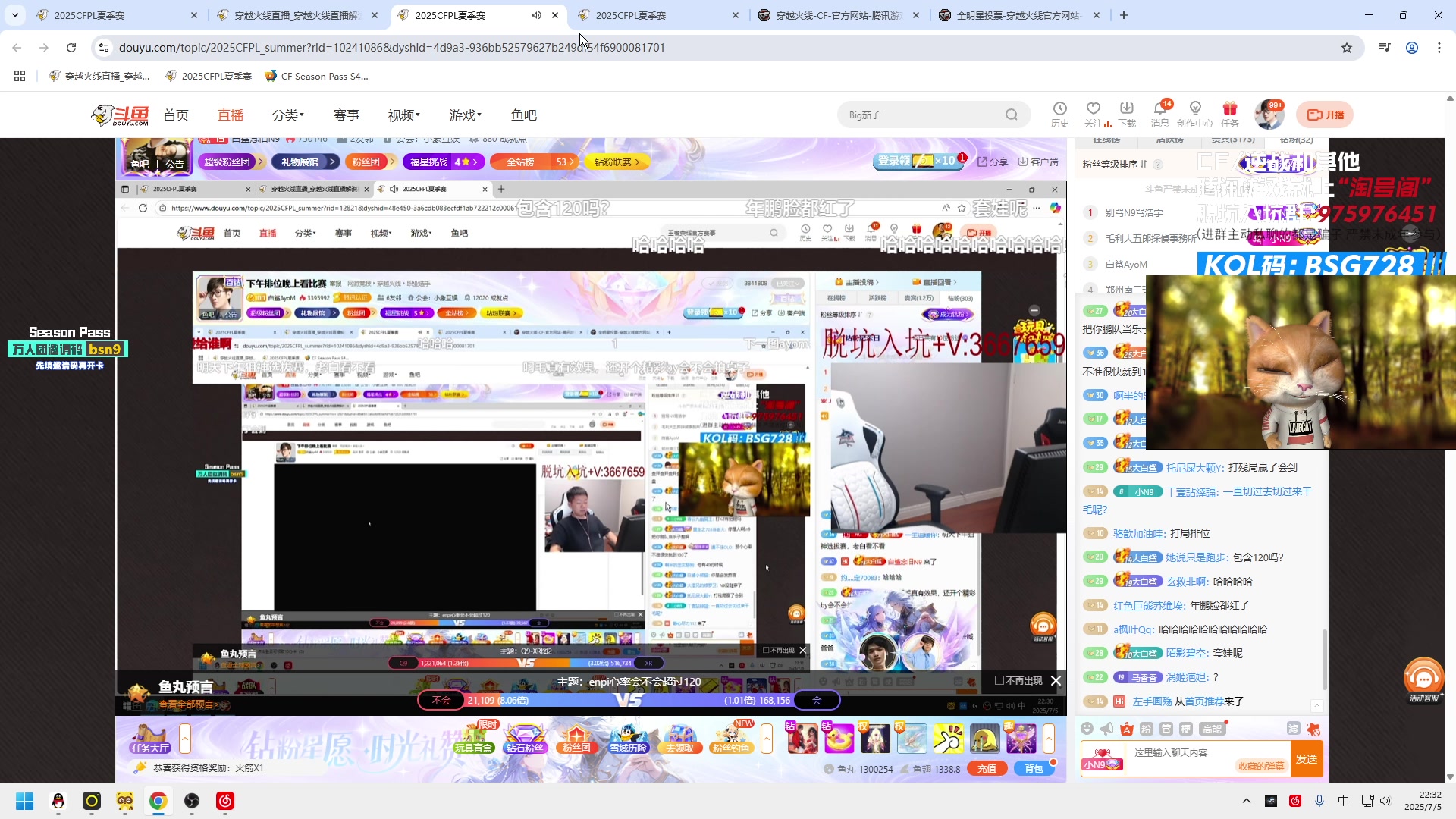
Task: Open the 粉丝钓鱼 icon
Action: pyautogui.click(x=731, y=738)
